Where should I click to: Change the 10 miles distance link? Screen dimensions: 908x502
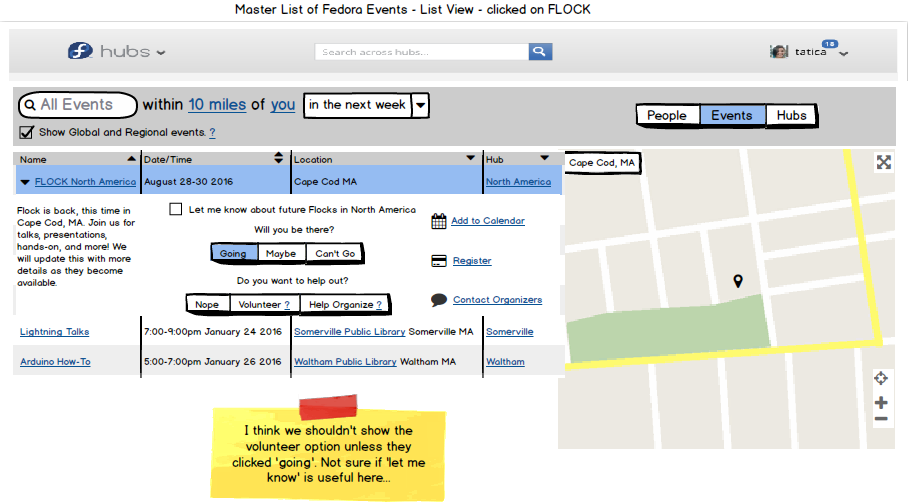pyautogui.click(x=217, y=105)
